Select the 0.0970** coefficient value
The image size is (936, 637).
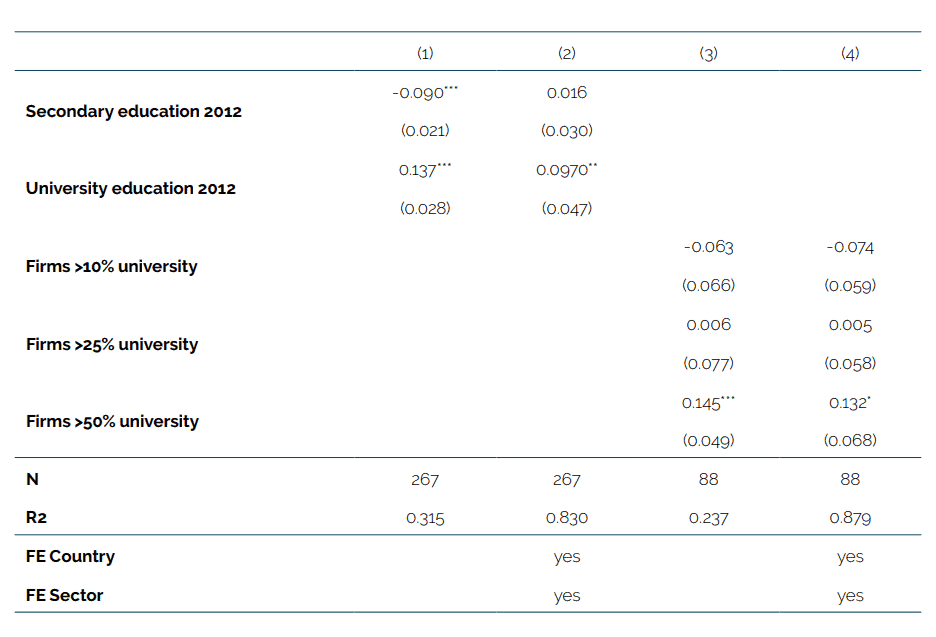coord(566,170)
